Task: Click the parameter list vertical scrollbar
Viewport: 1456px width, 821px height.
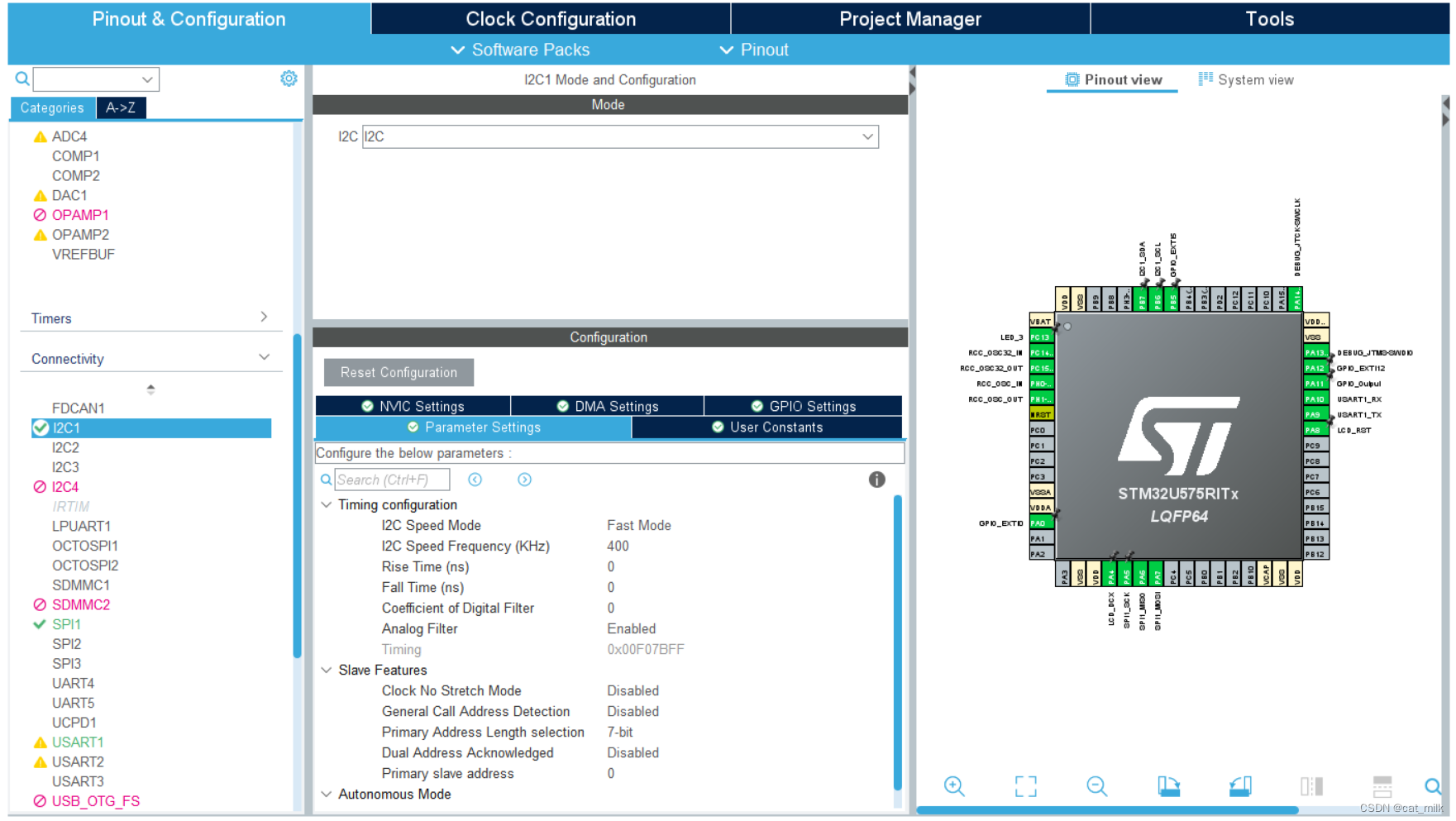Action: click(x=897, y=643)
